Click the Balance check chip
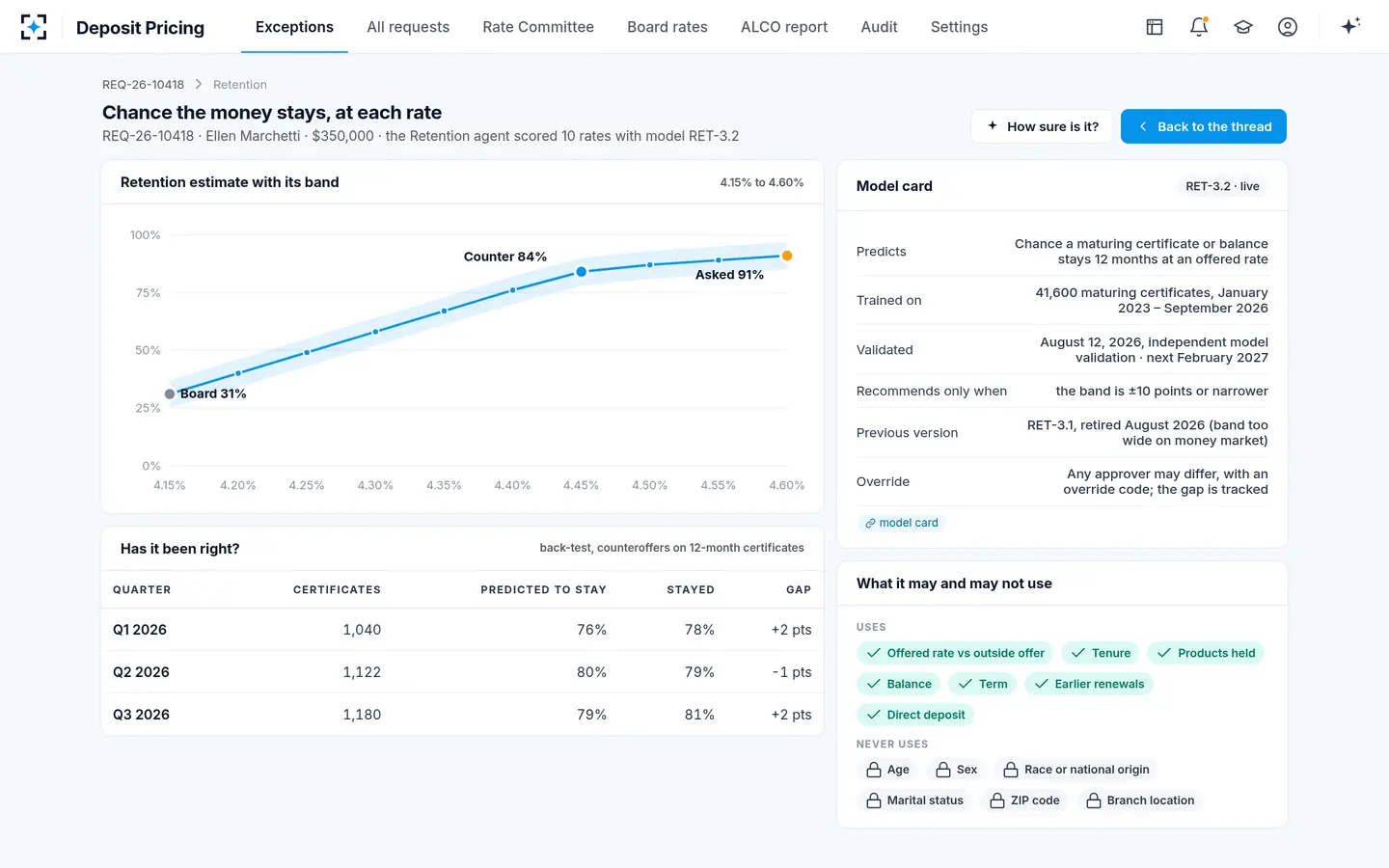 (899, 684)
